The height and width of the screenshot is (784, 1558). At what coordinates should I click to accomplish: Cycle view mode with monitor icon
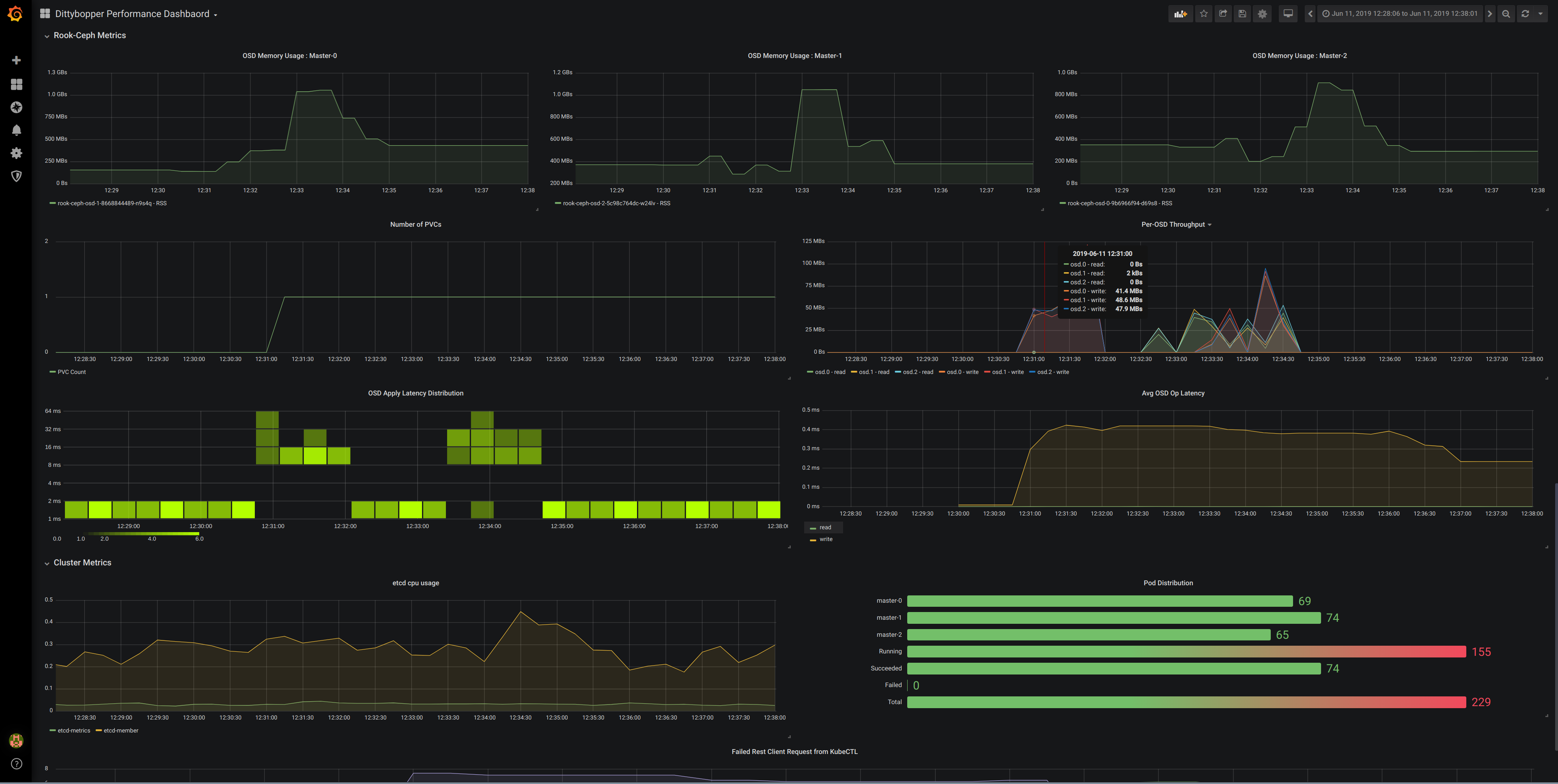pos(1288,14)
